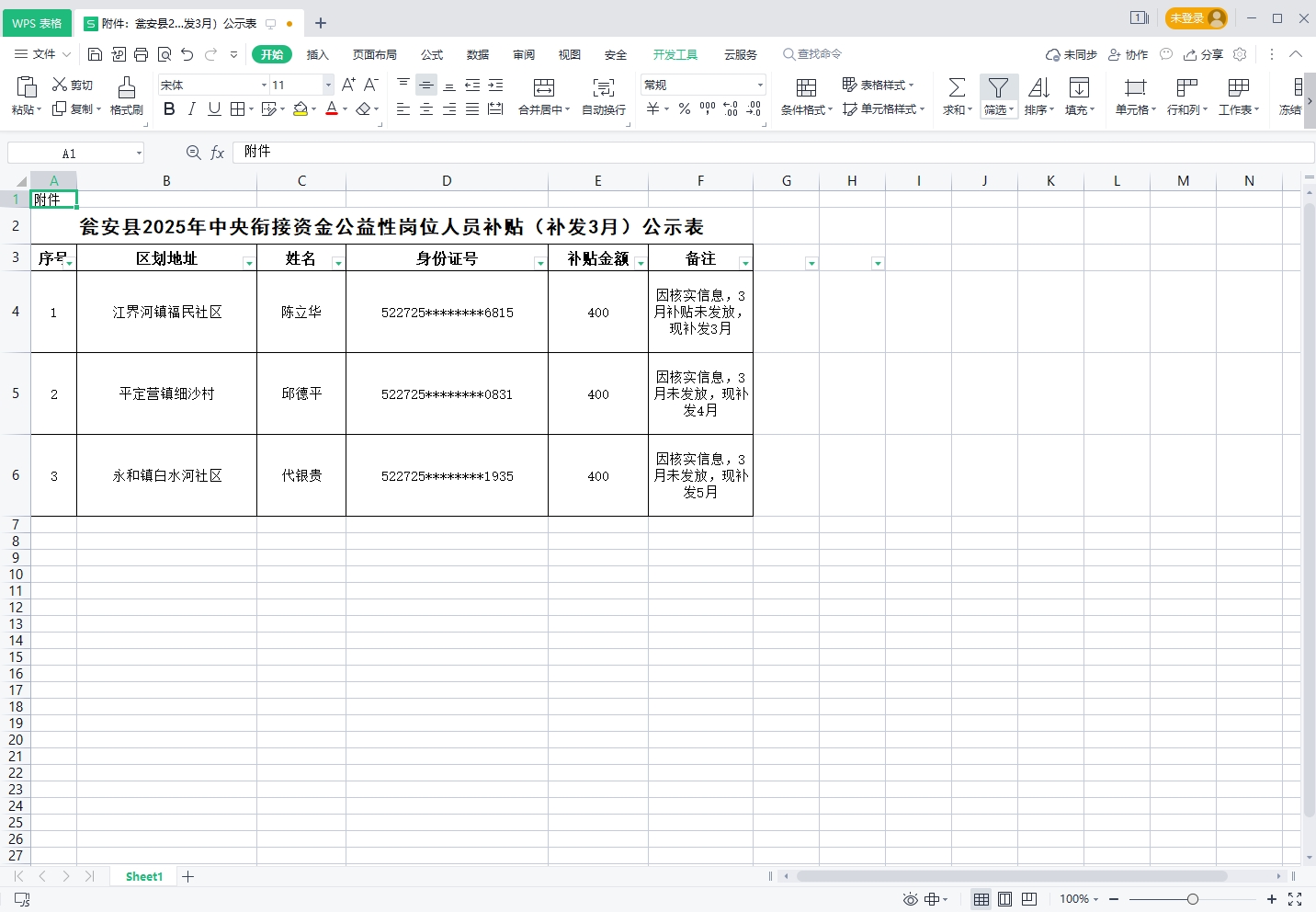The image size is (1316, 912).
Task: Click the eraser clear-format icon
Action: click(x=363, y=108)
